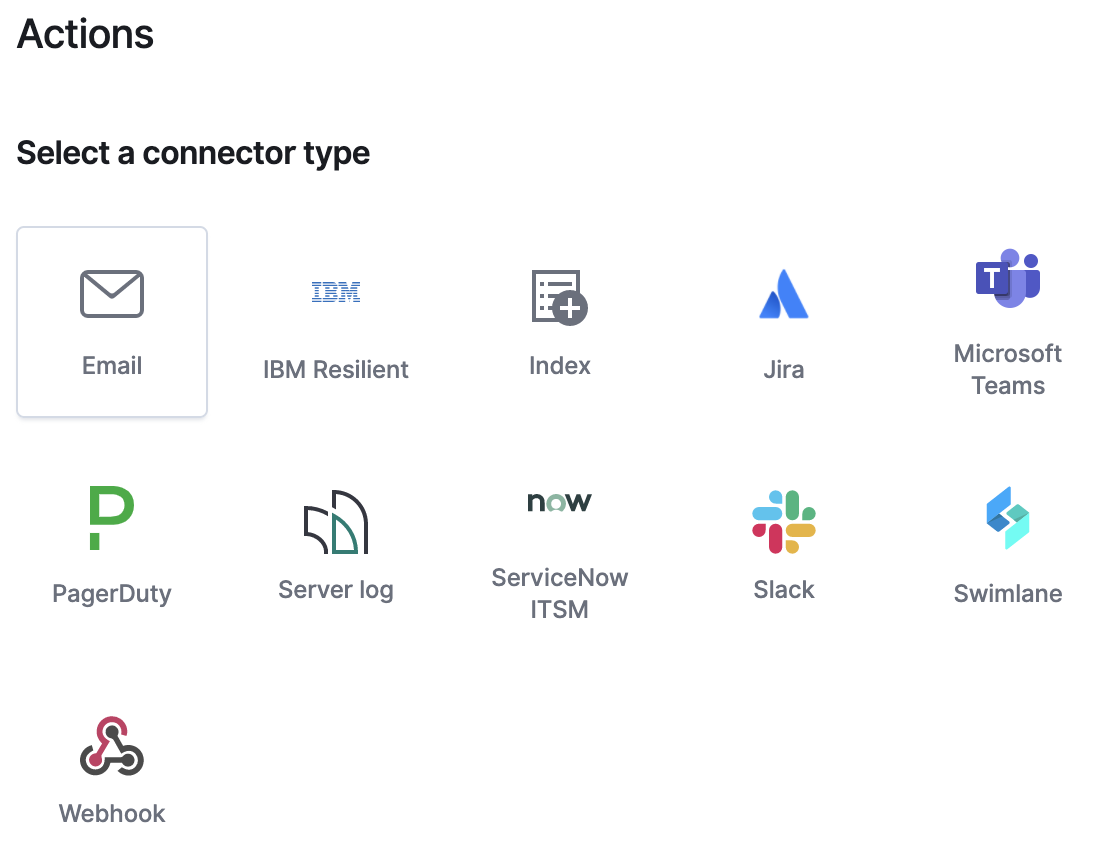Click the Webhook card label text

click(x=112, y=813)
